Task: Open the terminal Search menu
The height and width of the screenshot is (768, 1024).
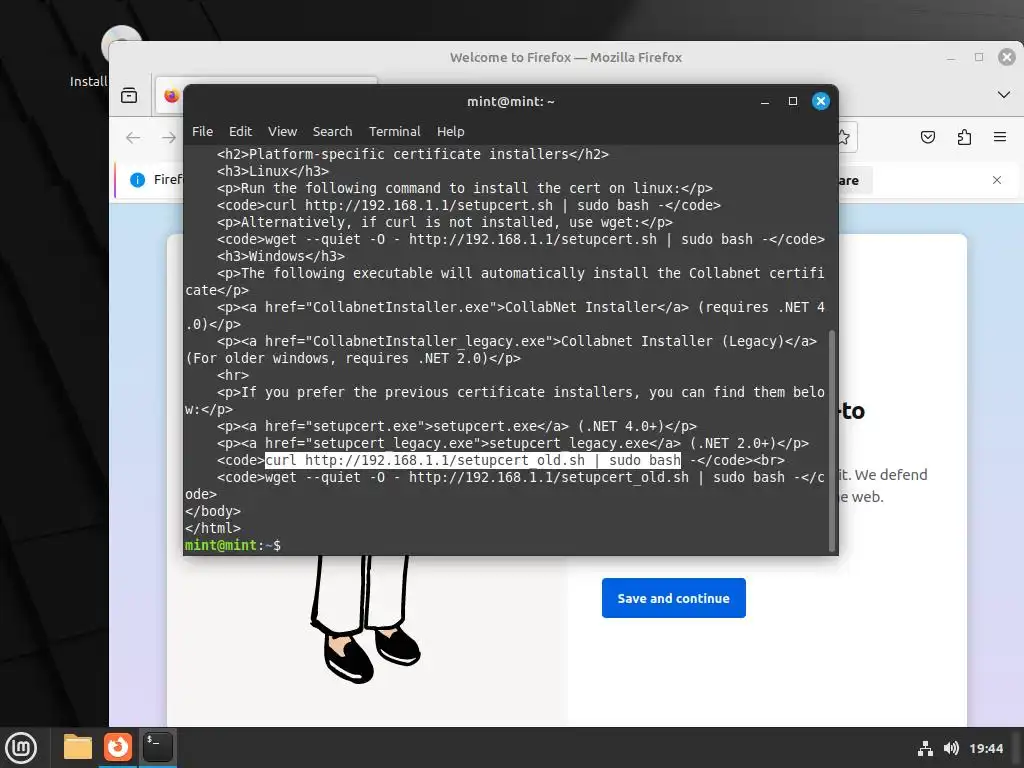Action: 332,131
